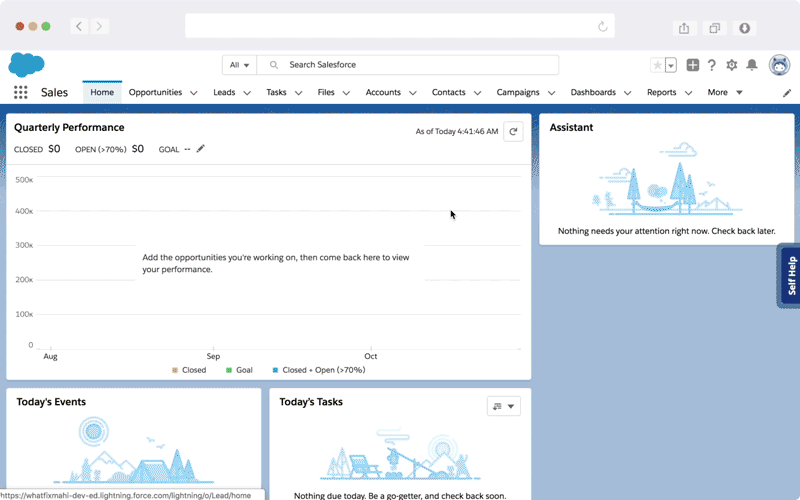The width and height of the screenshot is (800, 500).
Task: Open the Today's Tasks filter dropdown
Action: coord(504,406)
